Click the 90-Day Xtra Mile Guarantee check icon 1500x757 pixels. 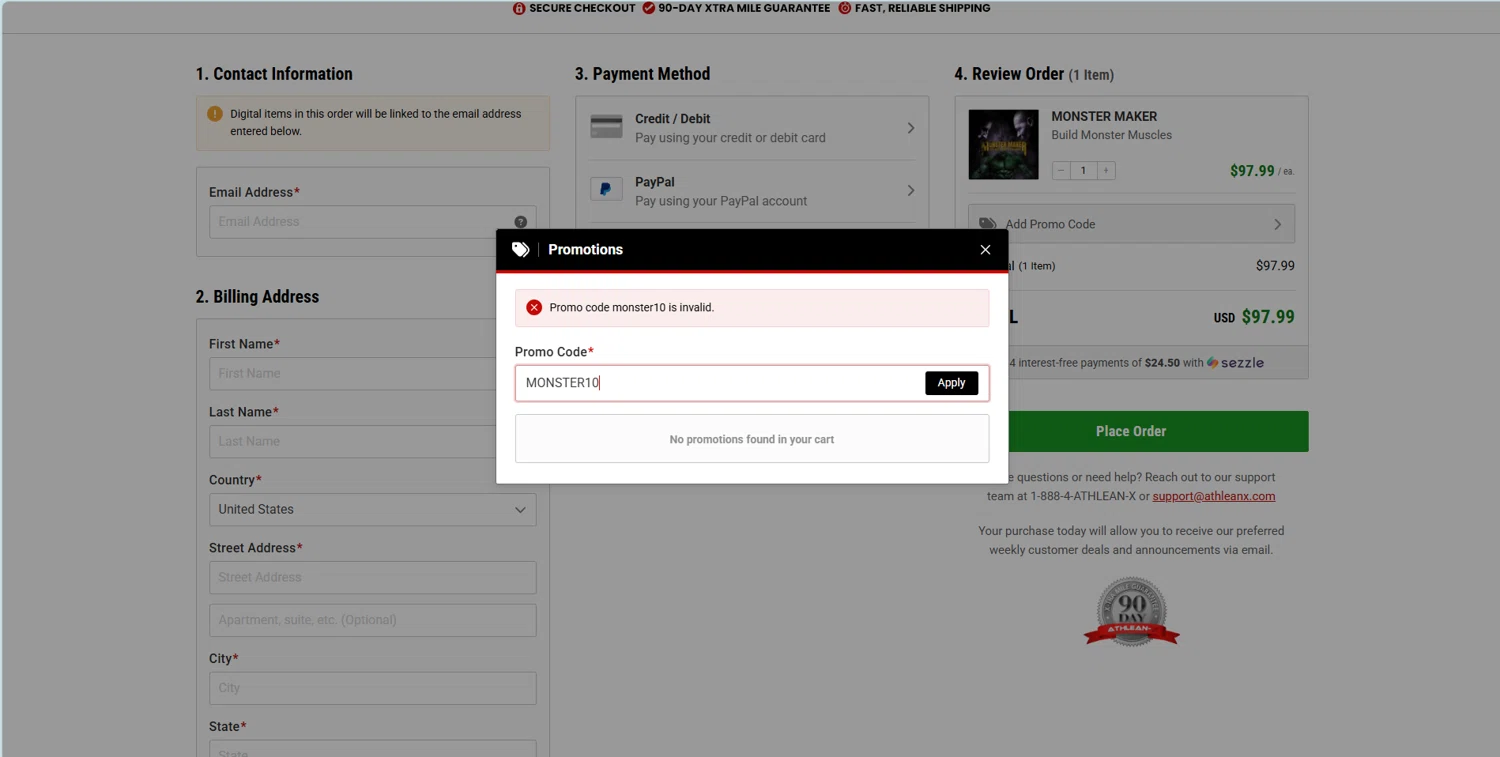tap(648, 8)
